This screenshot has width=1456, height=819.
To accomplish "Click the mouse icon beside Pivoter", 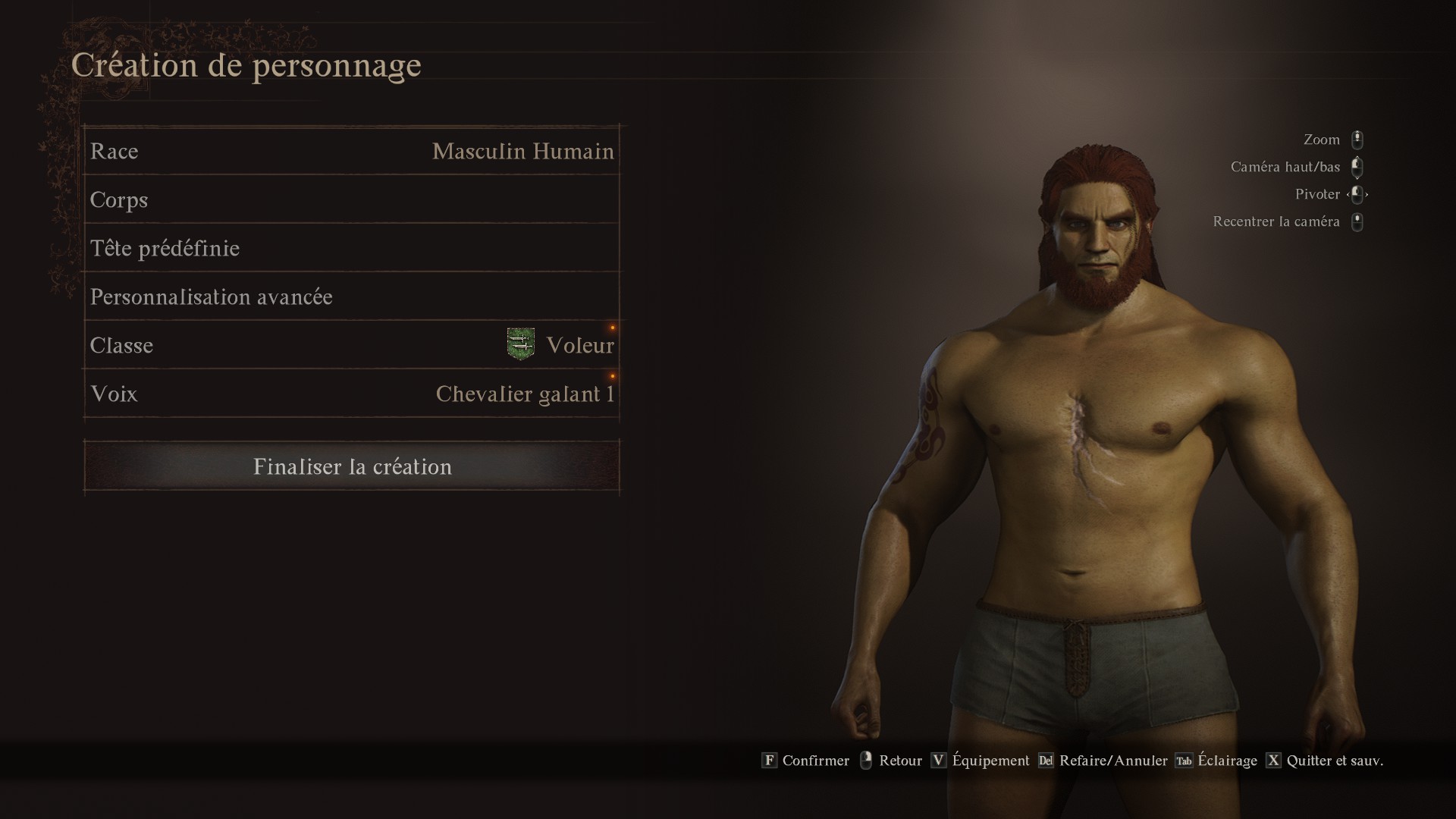I will 1357,194.
